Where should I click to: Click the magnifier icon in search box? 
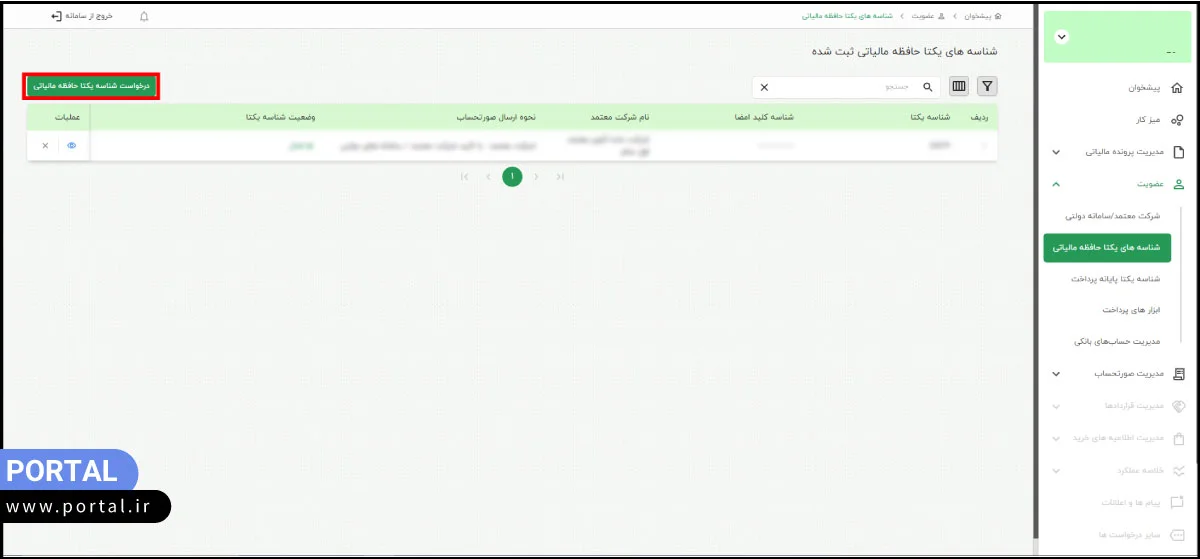point(927,87)
